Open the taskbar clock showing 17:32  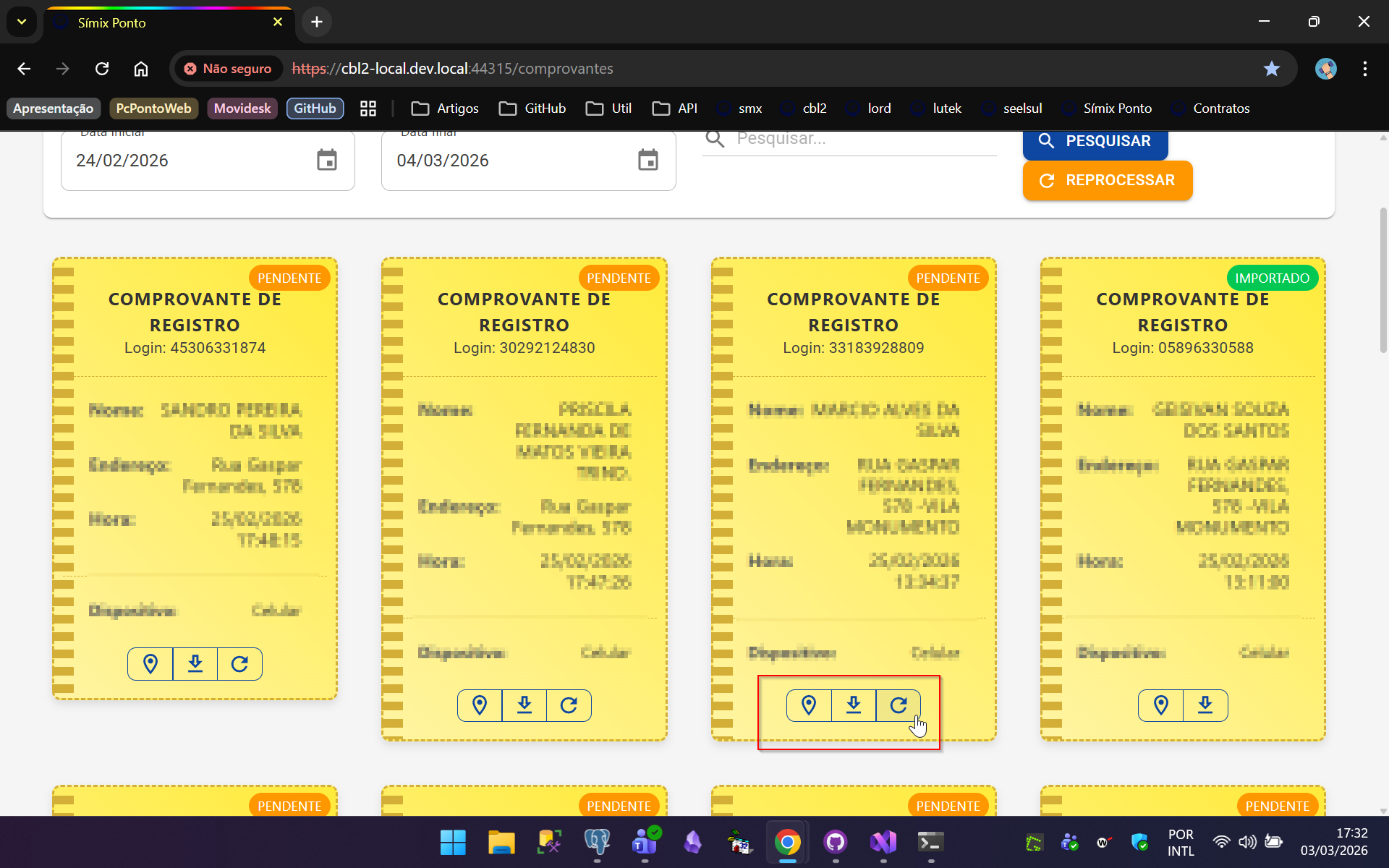(1334, 842)
